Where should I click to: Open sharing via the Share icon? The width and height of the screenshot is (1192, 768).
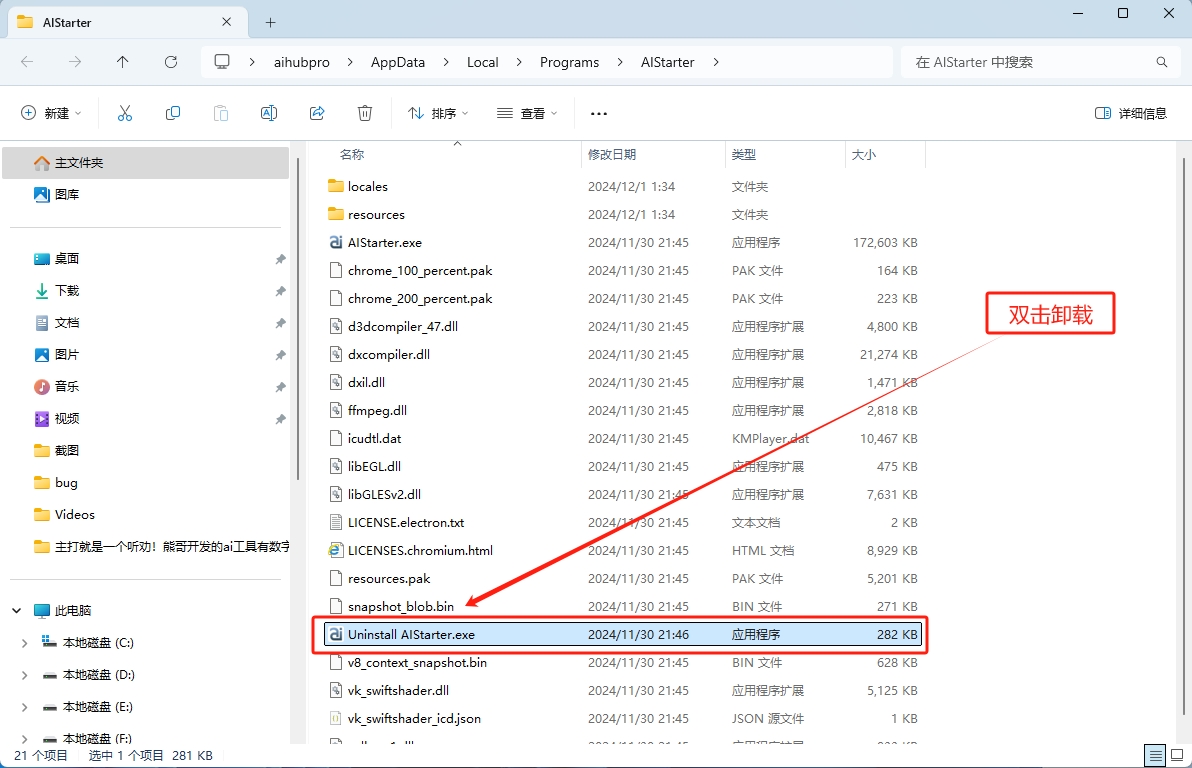tap(316, 112)
